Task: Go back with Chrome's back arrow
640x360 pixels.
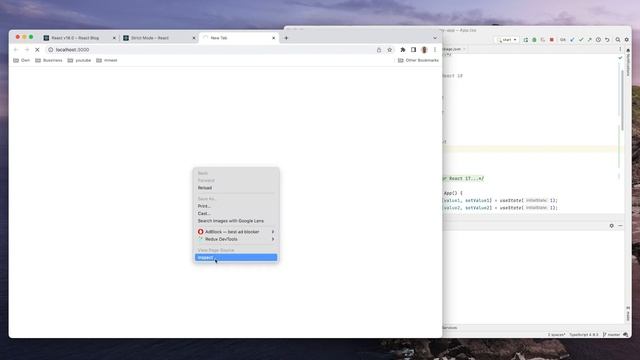Action: (16, 50)
